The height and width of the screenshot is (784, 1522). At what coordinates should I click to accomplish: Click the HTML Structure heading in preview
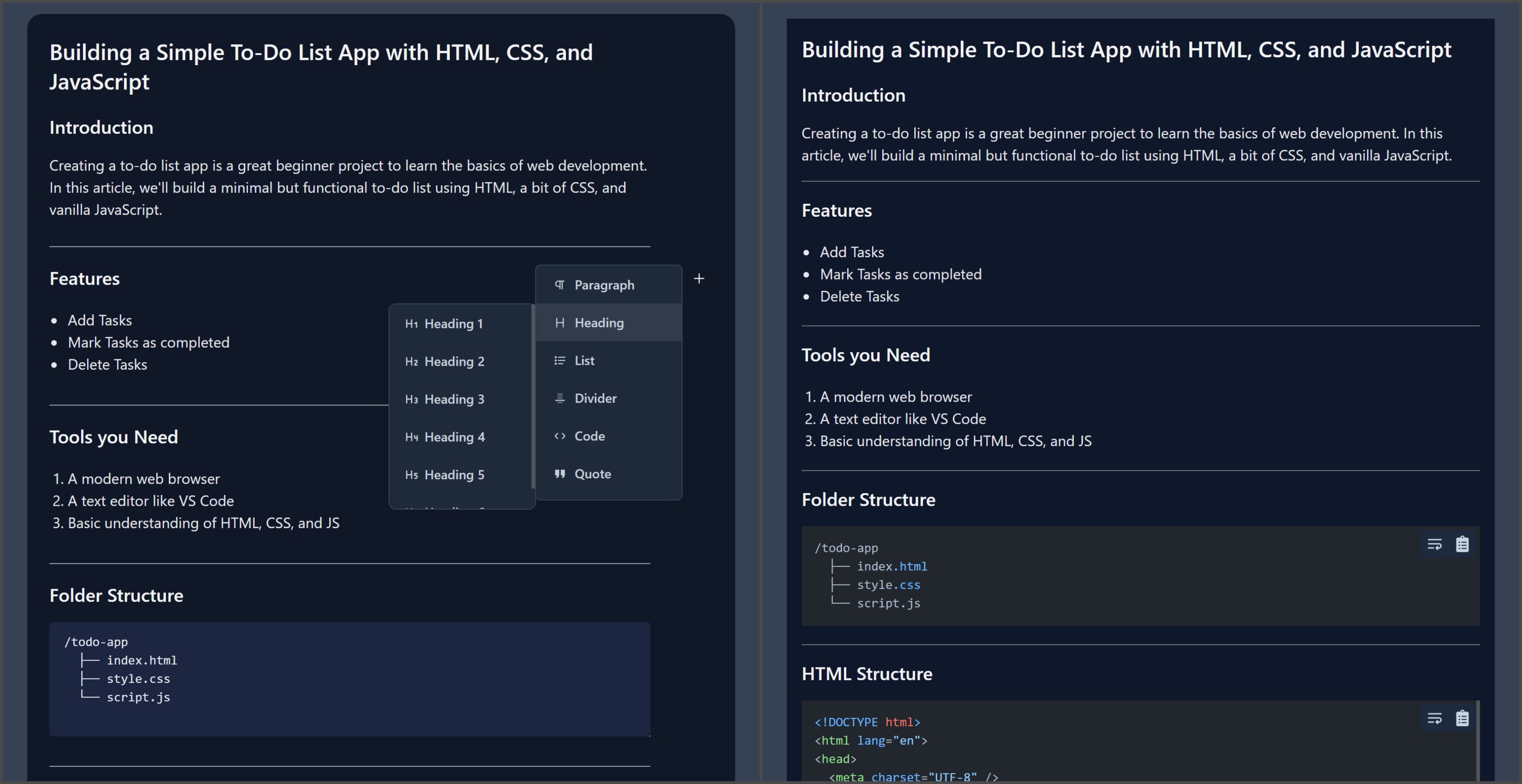tap(867, 674)
